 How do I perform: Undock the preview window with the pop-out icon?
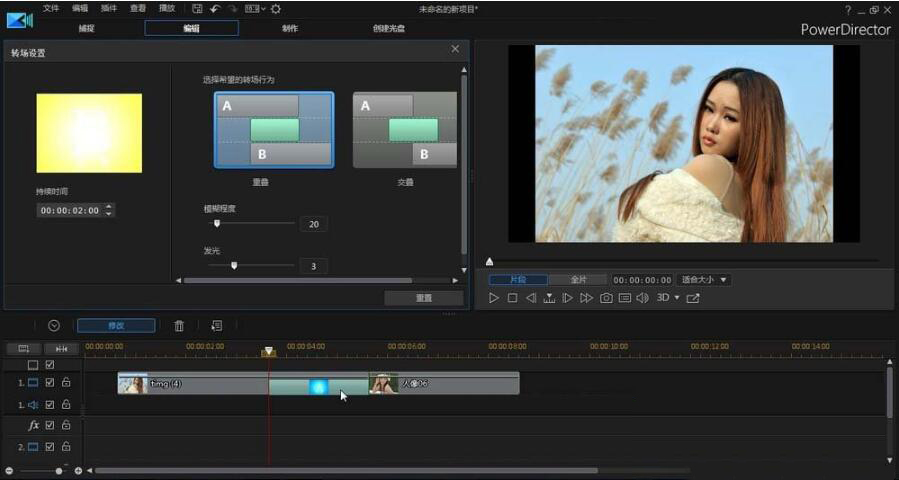coord(693,298)
